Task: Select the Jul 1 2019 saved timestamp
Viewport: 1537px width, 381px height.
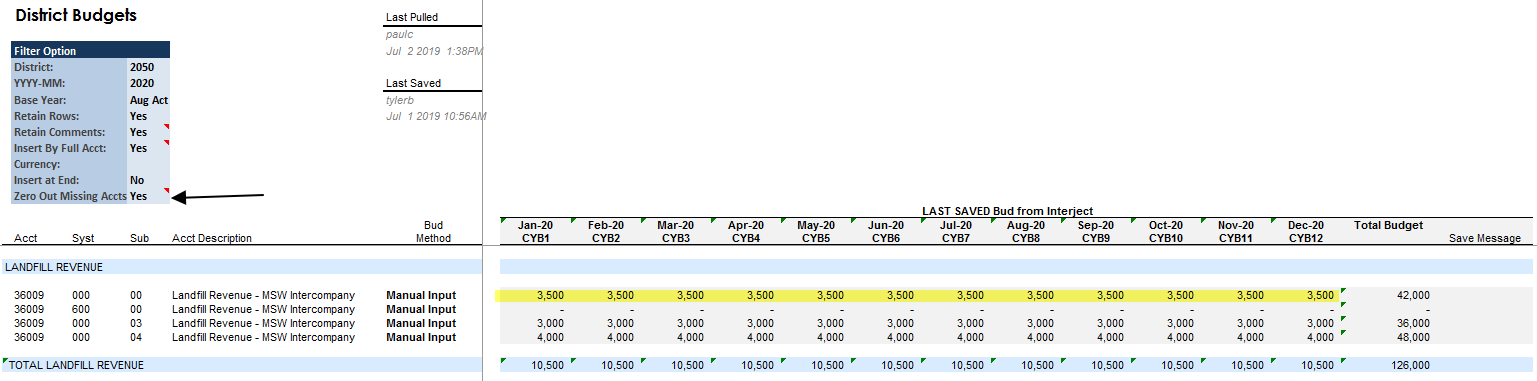Action: pos(436,116)
